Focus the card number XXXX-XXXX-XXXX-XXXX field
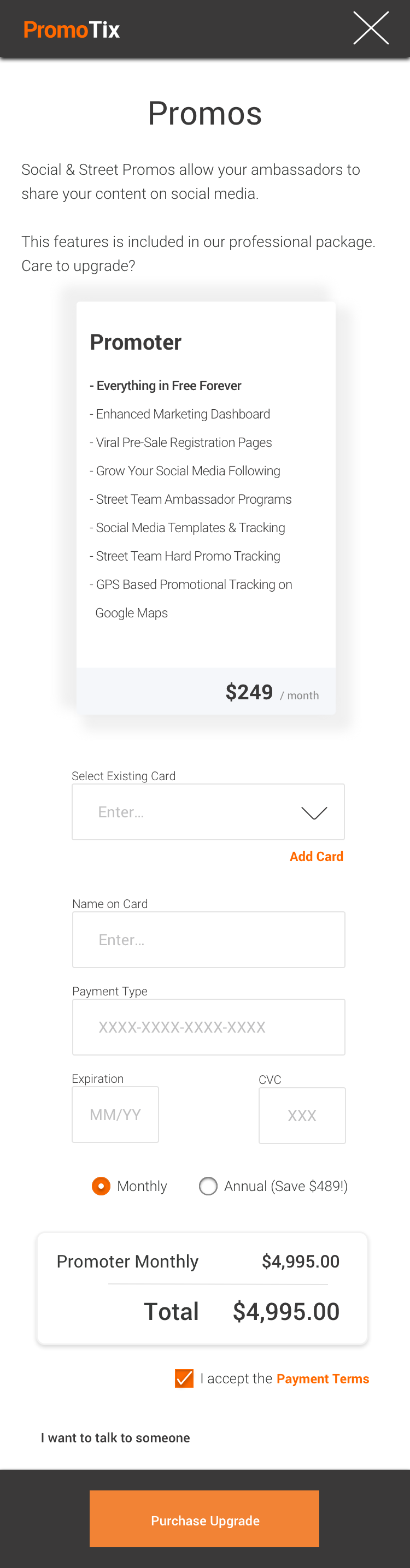 [208, 1028]
